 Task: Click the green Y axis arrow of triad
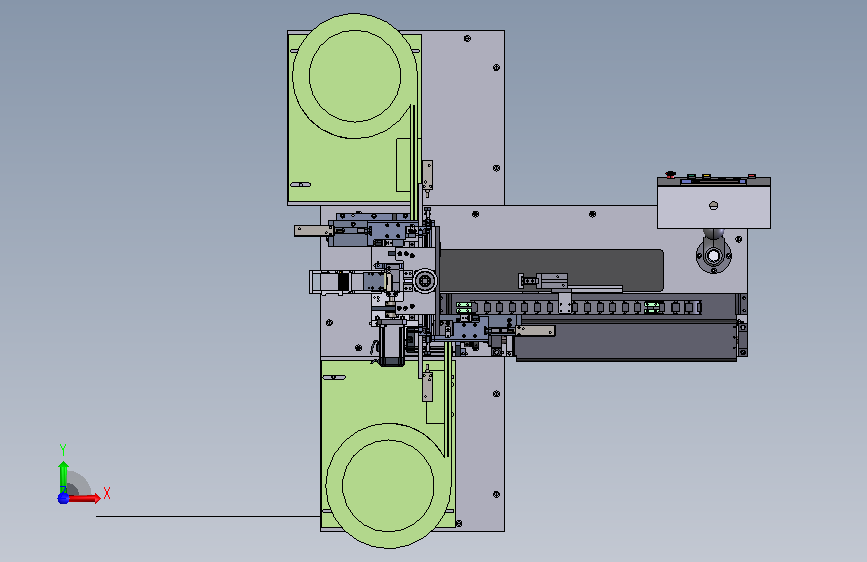click(x=64, y=477)
